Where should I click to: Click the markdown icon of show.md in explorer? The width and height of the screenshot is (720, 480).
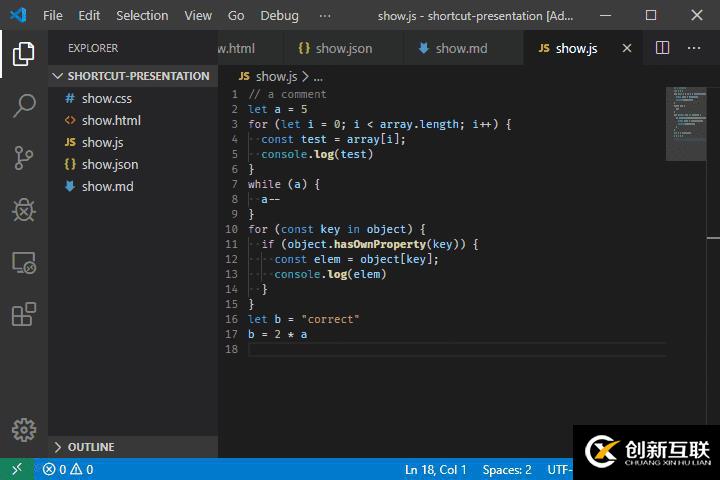point(70,186)
